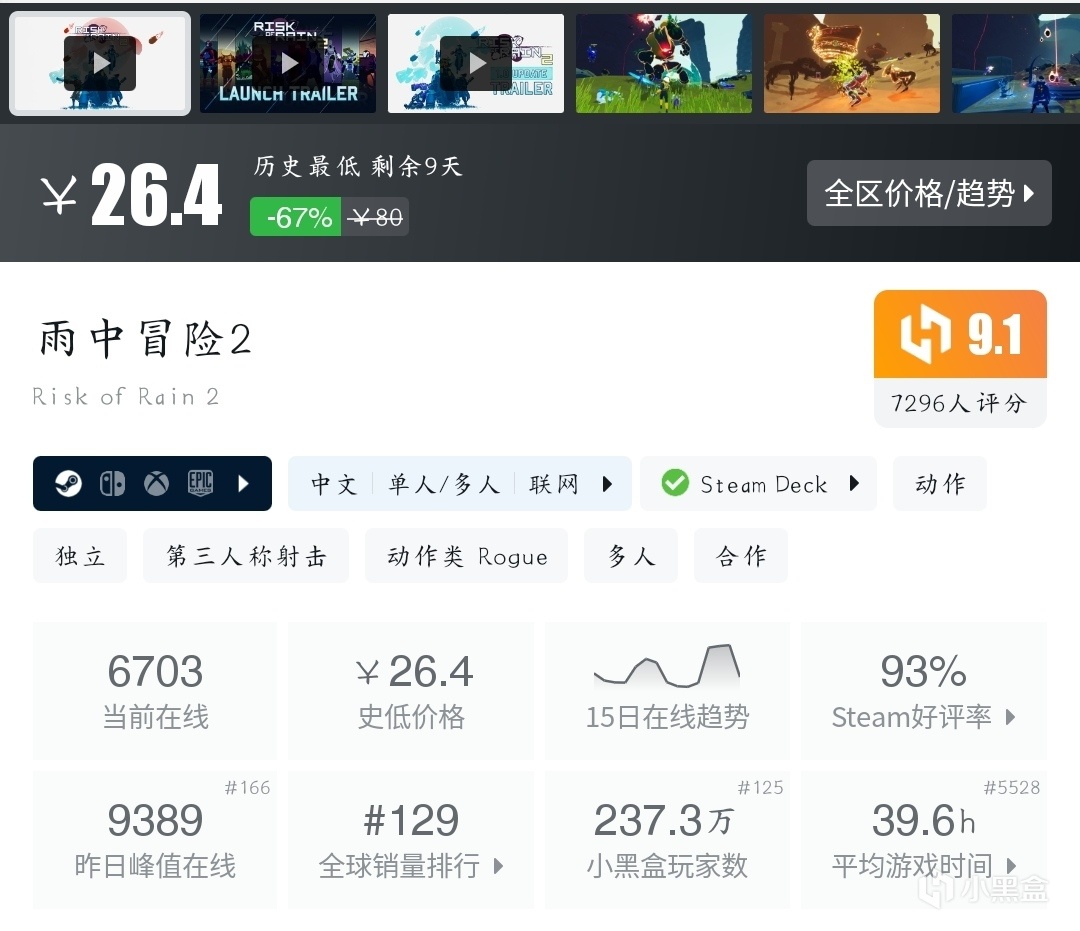Select the 独立 indie tag
Viewport: 1080px width, 931px height.
(80, 556)
